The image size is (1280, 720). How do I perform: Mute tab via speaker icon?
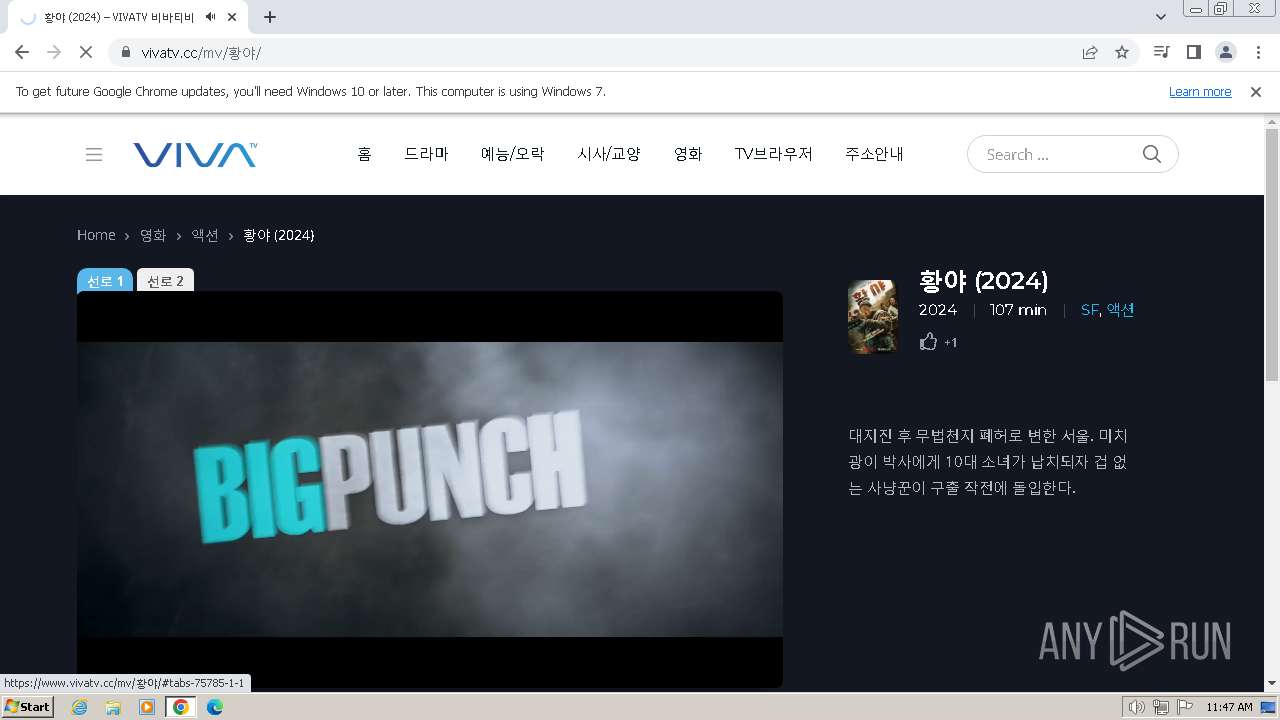tap(210, 17)
